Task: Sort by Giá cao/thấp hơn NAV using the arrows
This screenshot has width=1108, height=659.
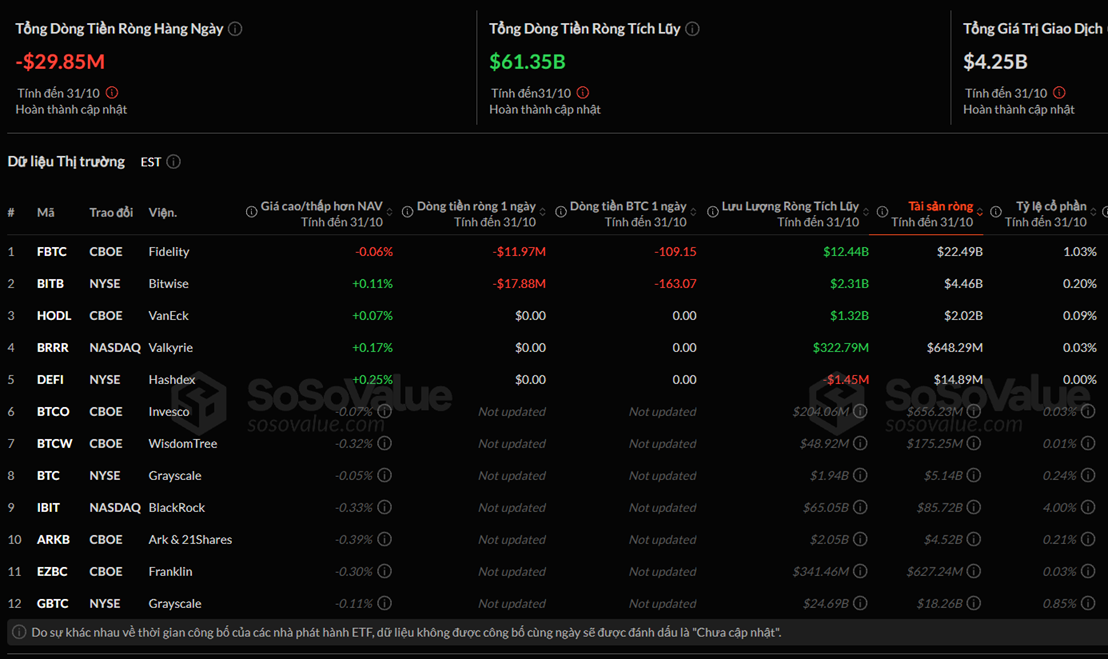Action: click(390, 212)
